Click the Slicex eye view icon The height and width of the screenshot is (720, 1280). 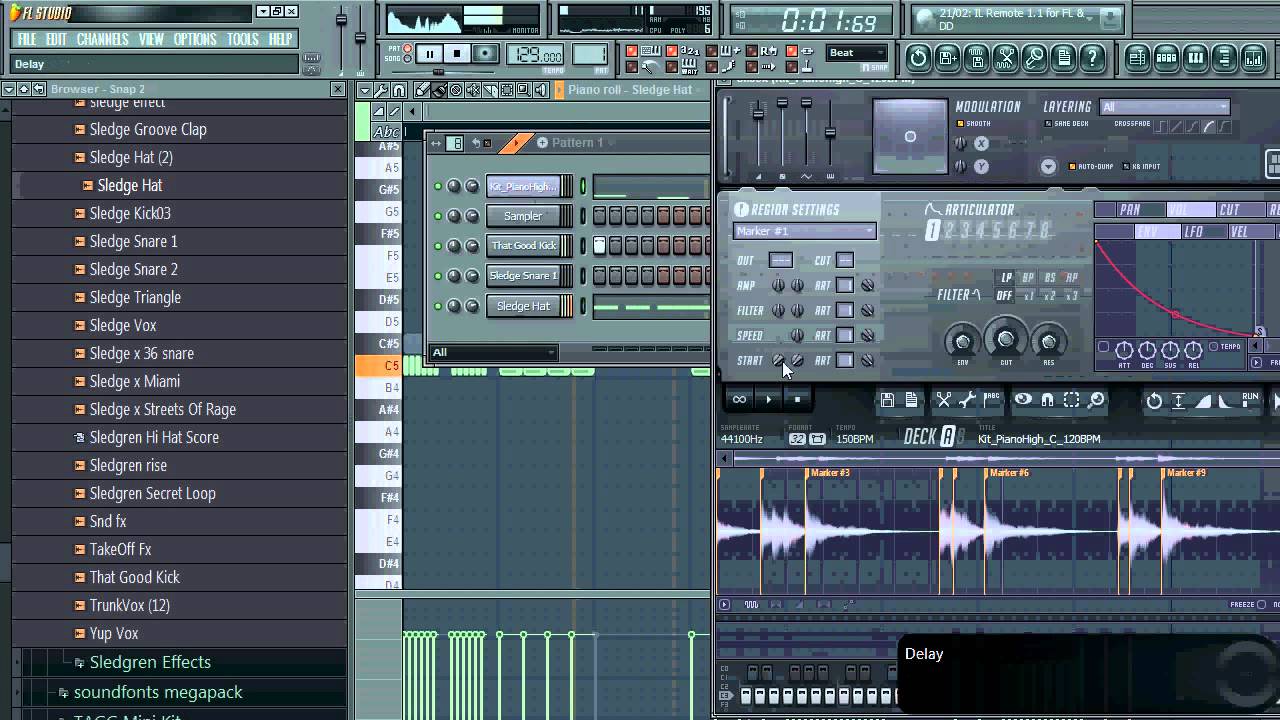(x=1023, y=400)
